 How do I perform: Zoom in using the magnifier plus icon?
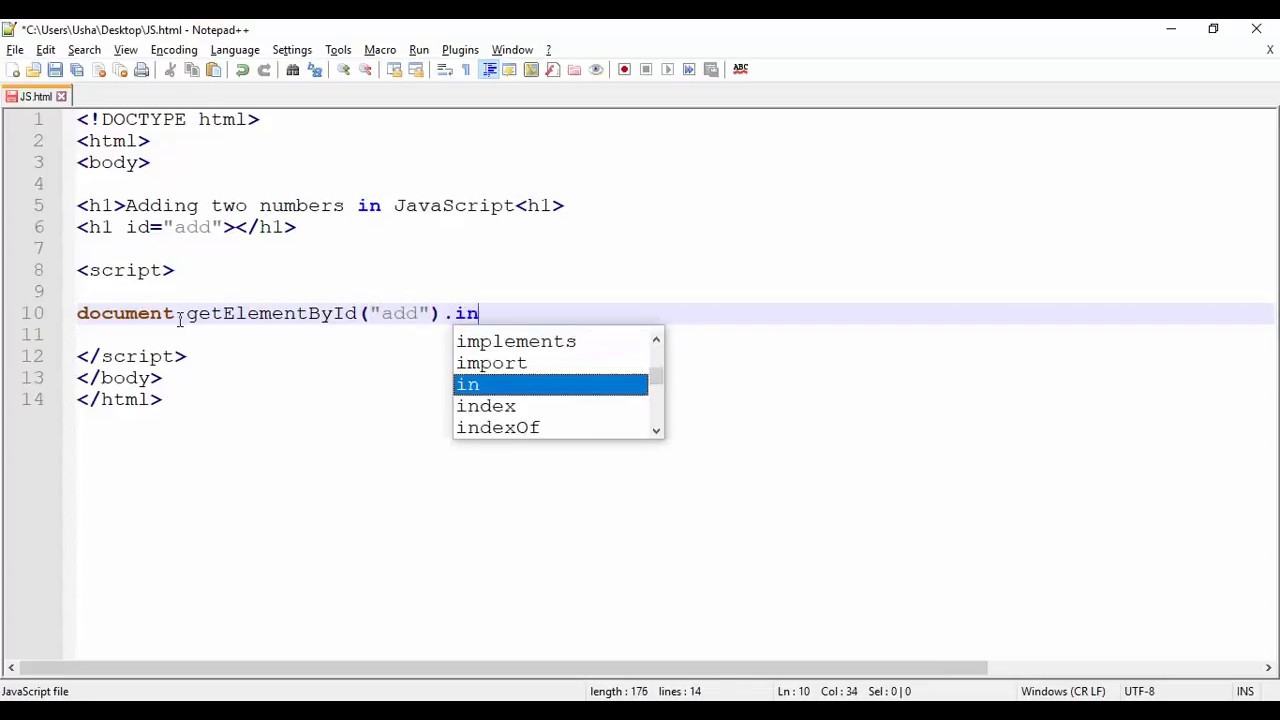[343, 70]
